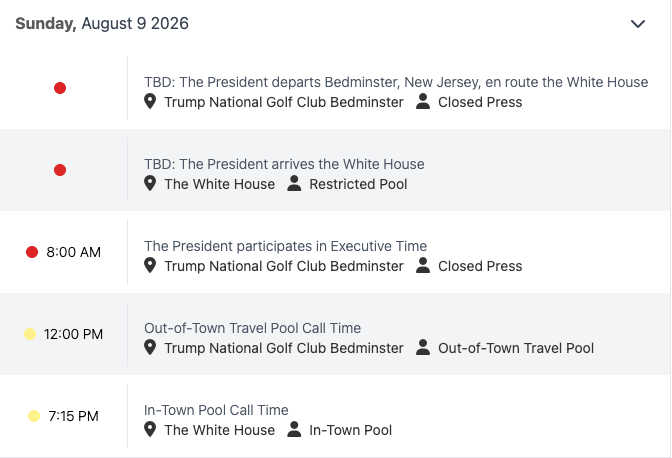The width and height of the screenshot is (672, 458).
Task: Click the Sunday, August 9 2026 date header
Action: (102, 24)
